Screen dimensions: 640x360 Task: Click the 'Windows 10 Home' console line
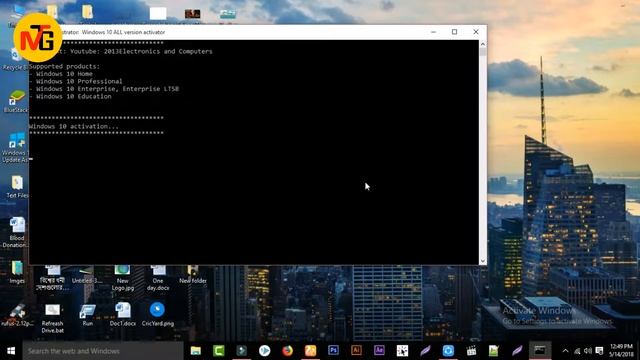tap(61, 74)
